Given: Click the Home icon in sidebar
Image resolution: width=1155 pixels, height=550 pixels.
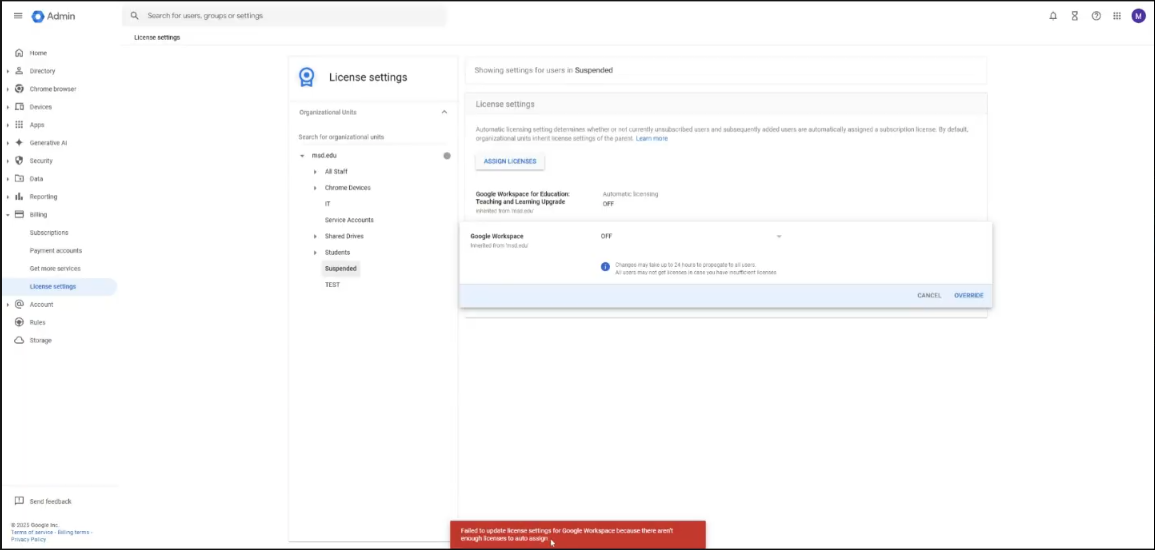Looking at the screenshot, I should (19, 53).
